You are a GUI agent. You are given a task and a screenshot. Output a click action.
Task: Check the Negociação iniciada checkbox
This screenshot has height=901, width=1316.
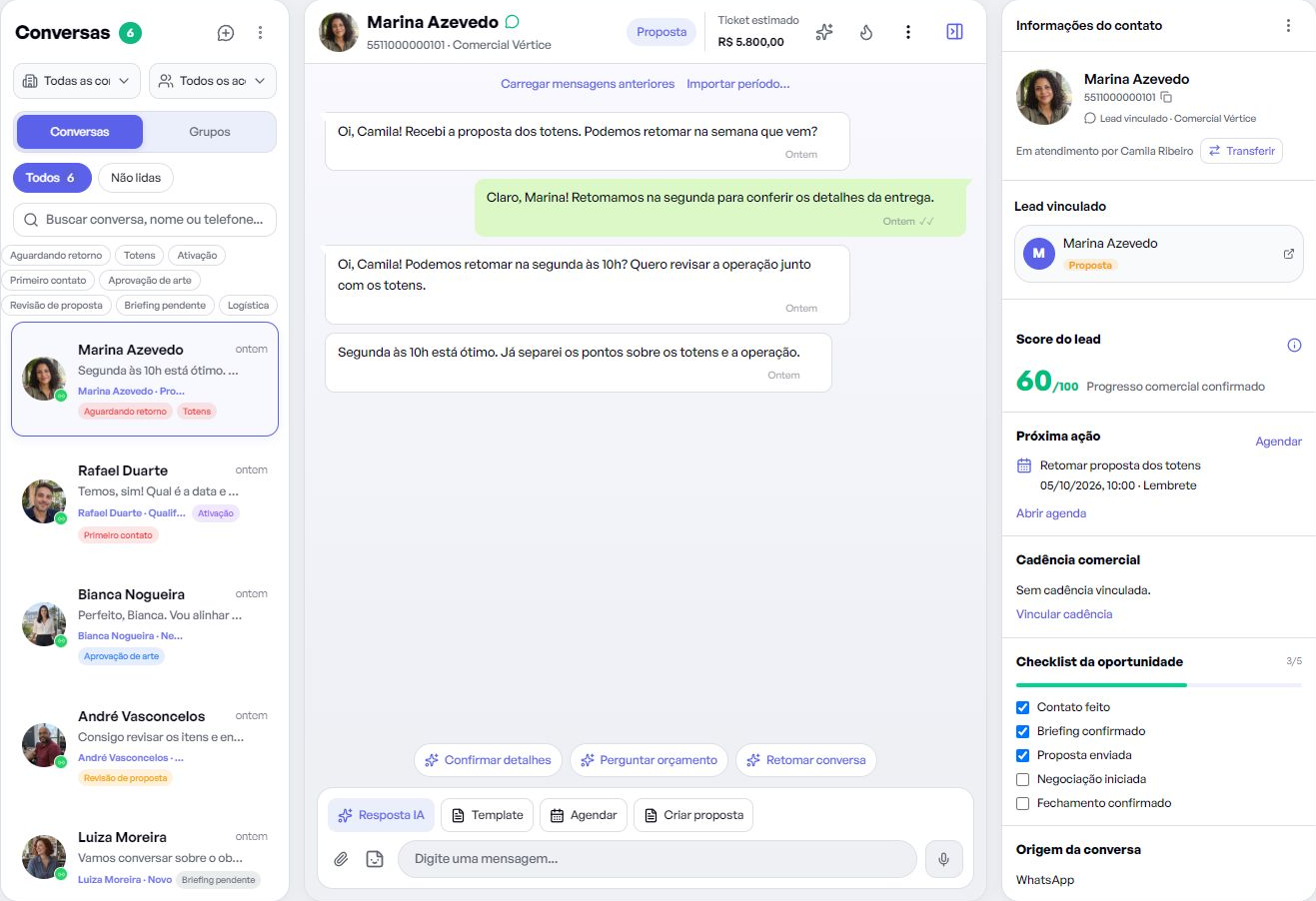(1022, 779)
